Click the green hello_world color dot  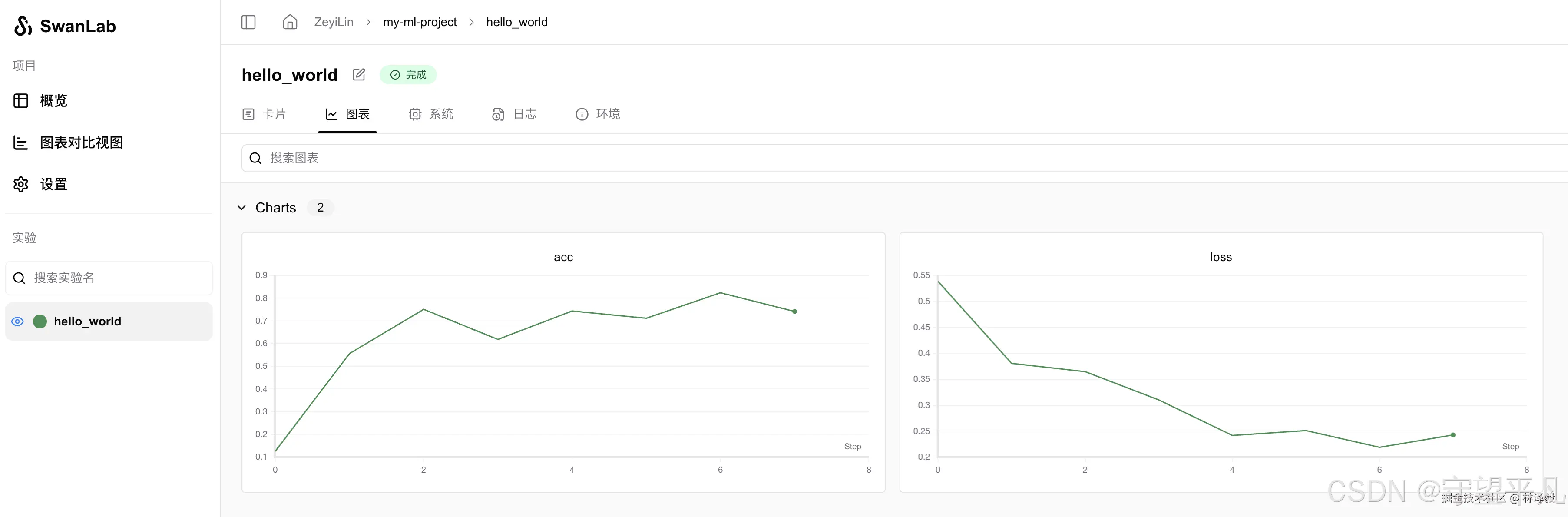click(40, 321)
